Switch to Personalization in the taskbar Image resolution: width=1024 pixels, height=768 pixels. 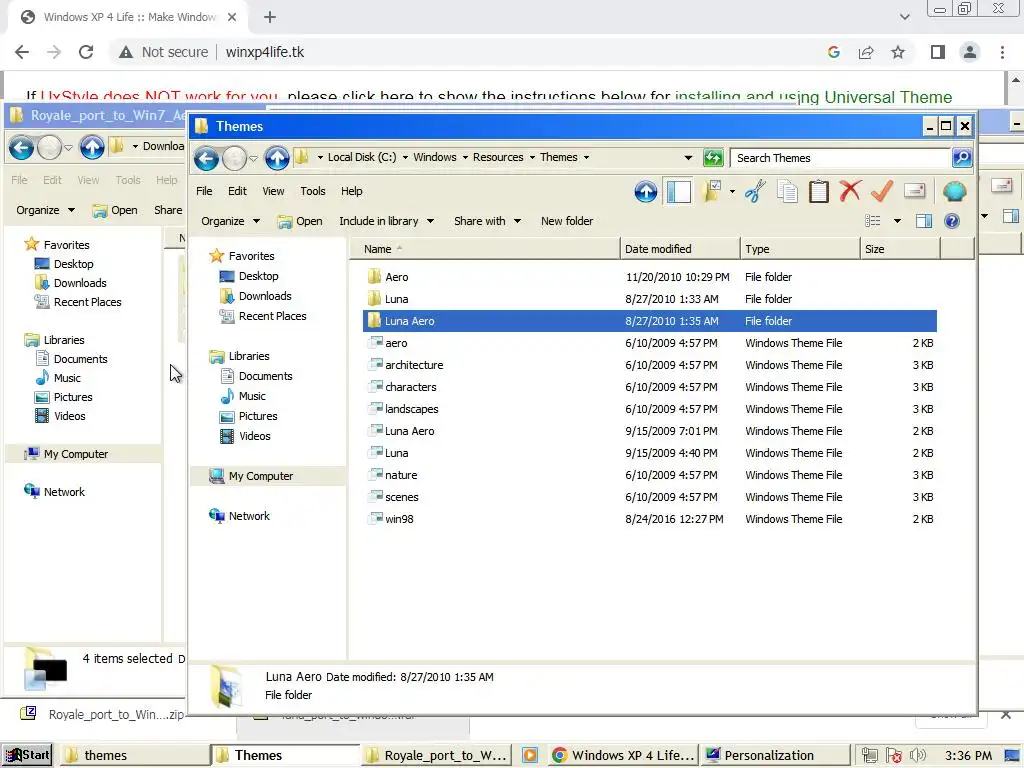775,756
